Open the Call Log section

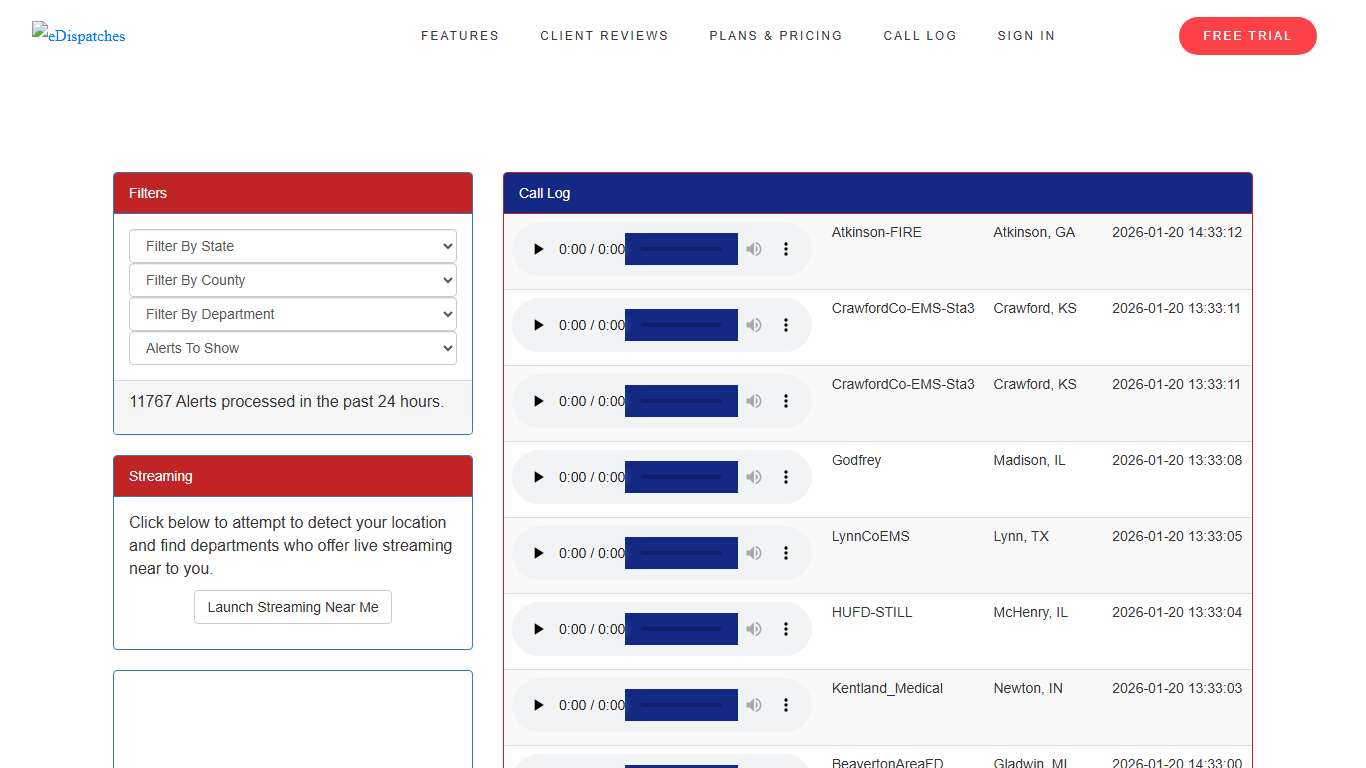920,35
